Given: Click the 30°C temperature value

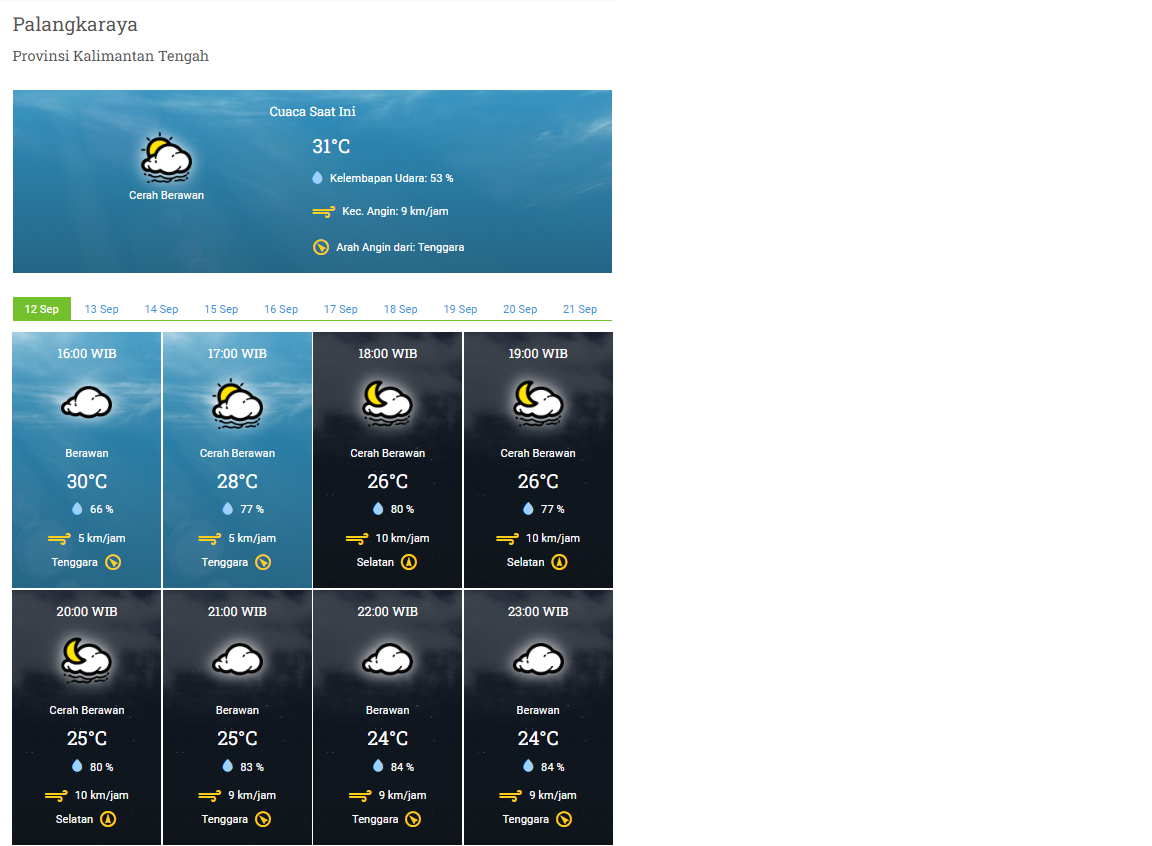Looking at the screenshot, I should tap(87, 482).
